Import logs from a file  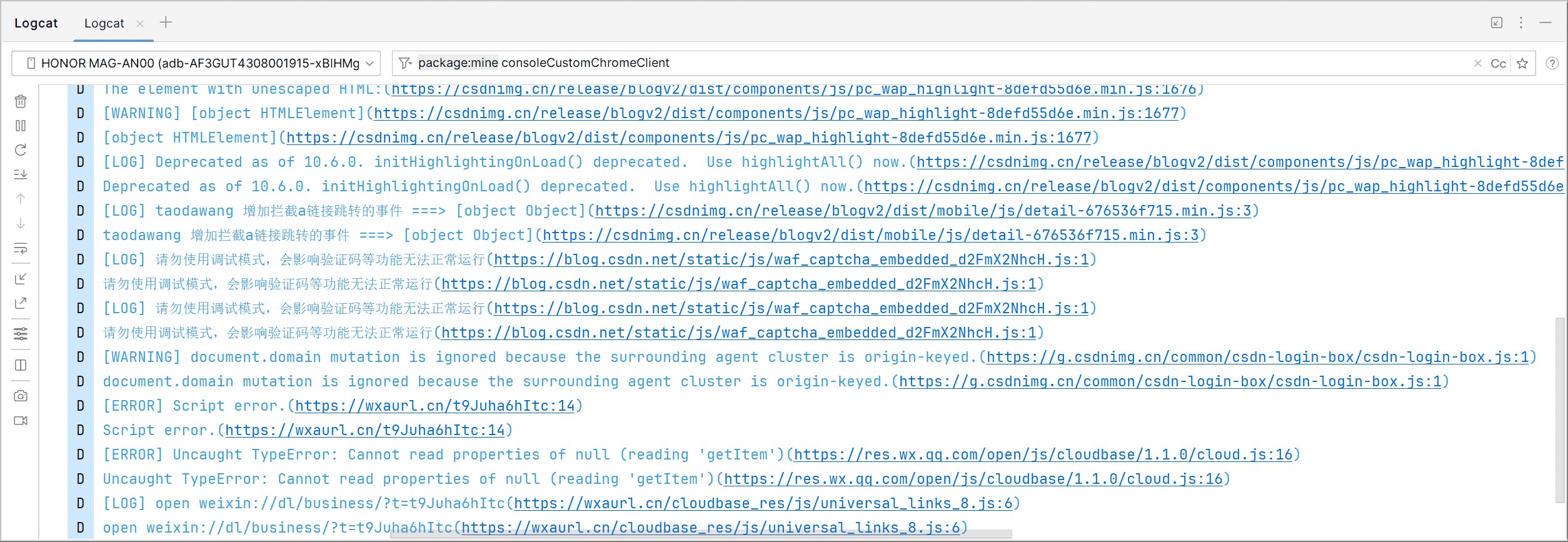click(x=21, y=279)
